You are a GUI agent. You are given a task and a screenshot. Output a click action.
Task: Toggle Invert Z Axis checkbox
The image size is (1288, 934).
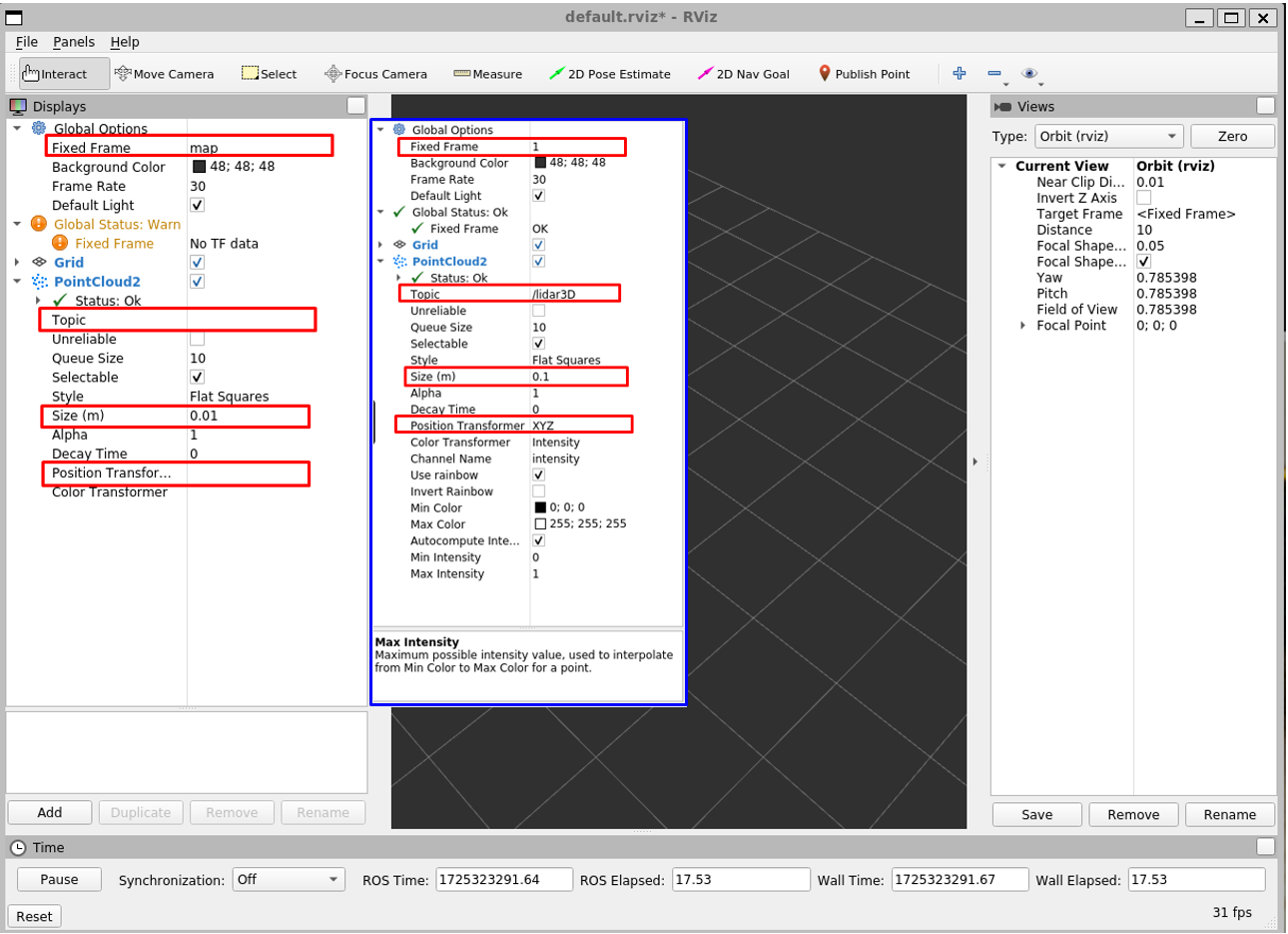tap(1144, 198)
